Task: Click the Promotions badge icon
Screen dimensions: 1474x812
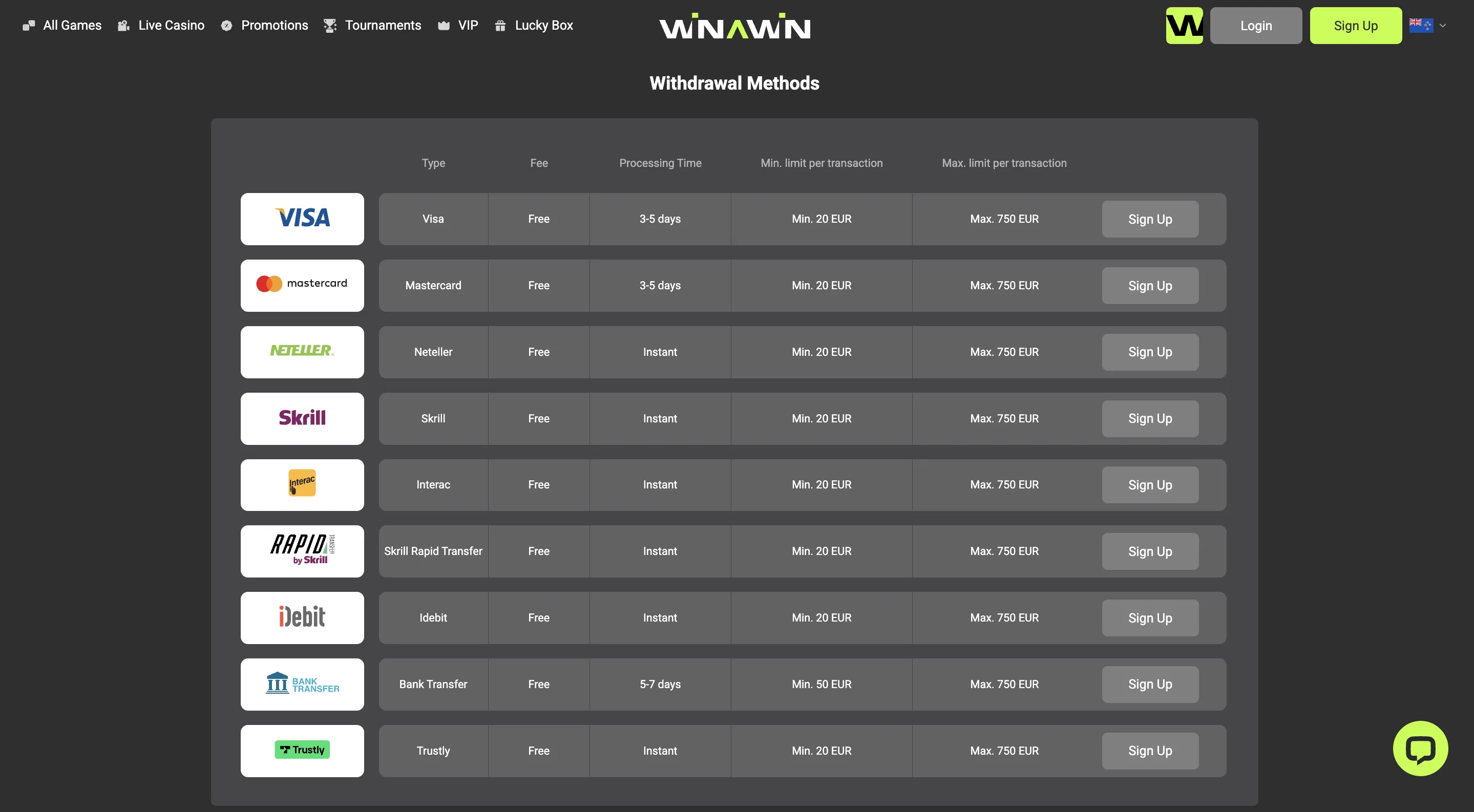Action: point(226,26)
